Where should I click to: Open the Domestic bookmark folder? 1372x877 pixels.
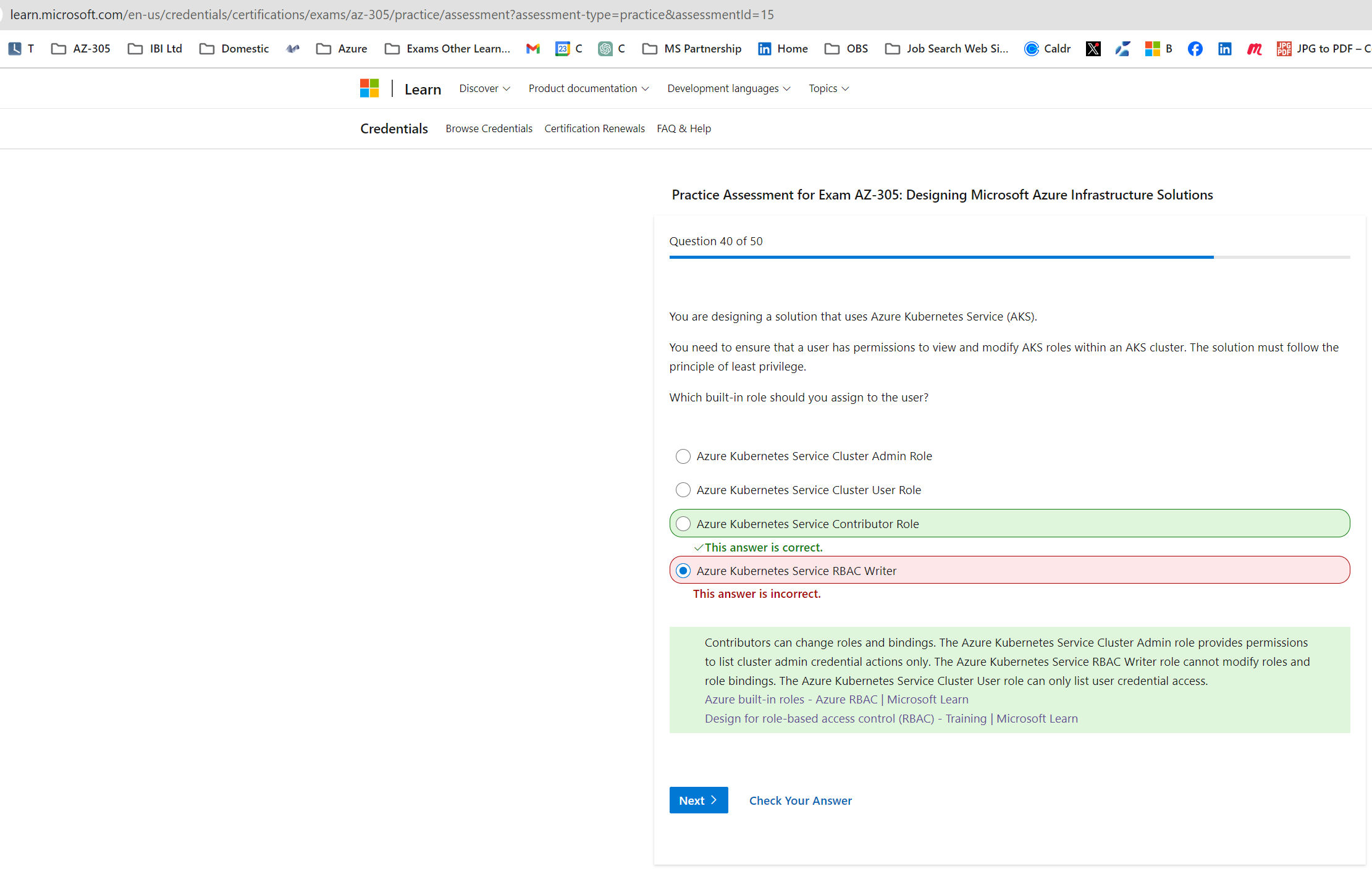tap(234, 49)
